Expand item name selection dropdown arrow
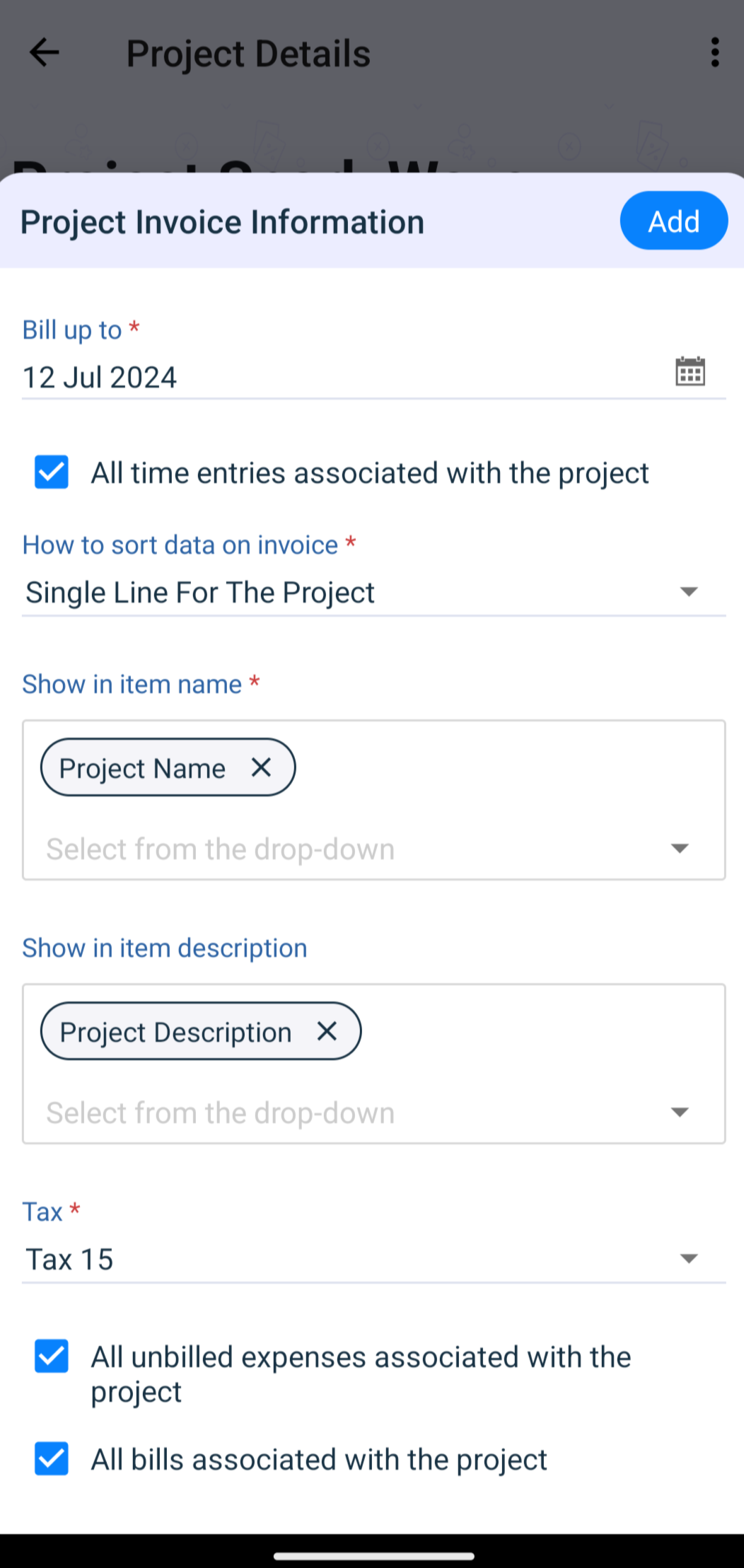 point(679,849)
